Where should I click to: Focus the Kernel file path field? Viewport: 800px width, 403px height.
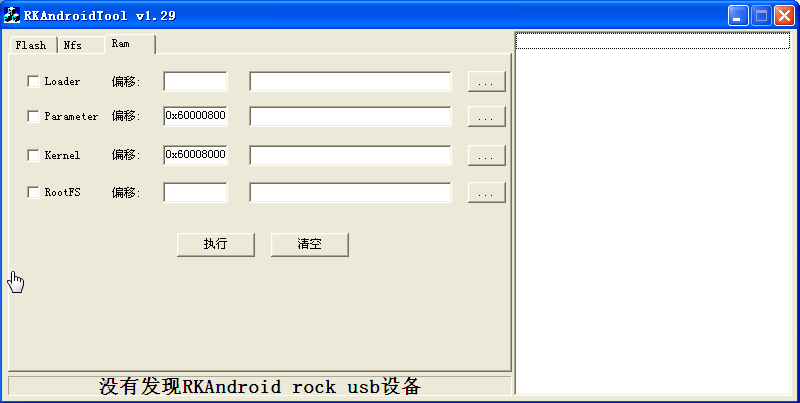coord(351,155)
